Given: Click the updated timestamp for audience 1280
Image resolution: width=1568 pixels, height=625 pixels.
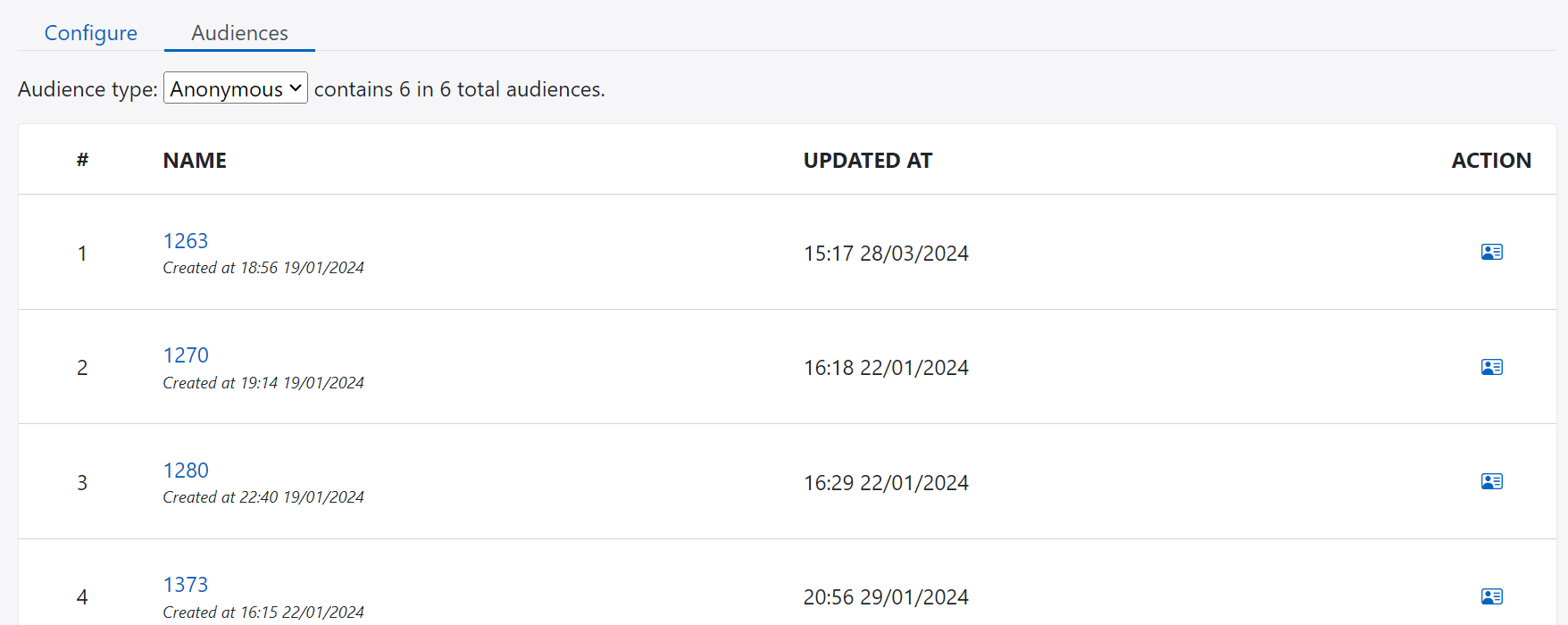Looking at the screenshot, I should [885, 481].
